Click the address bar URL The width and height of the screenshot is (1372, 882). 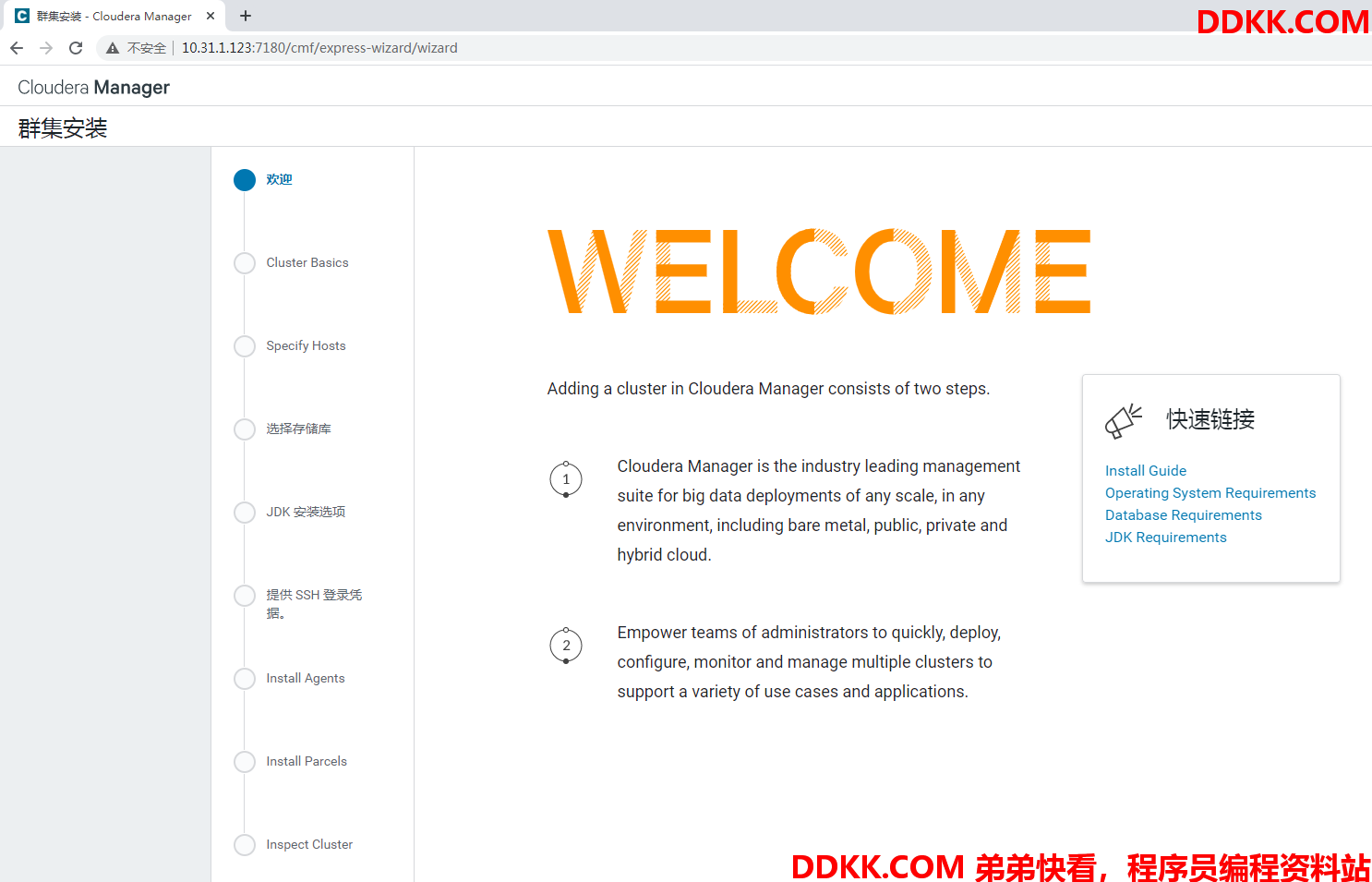[x=319, y=48]
